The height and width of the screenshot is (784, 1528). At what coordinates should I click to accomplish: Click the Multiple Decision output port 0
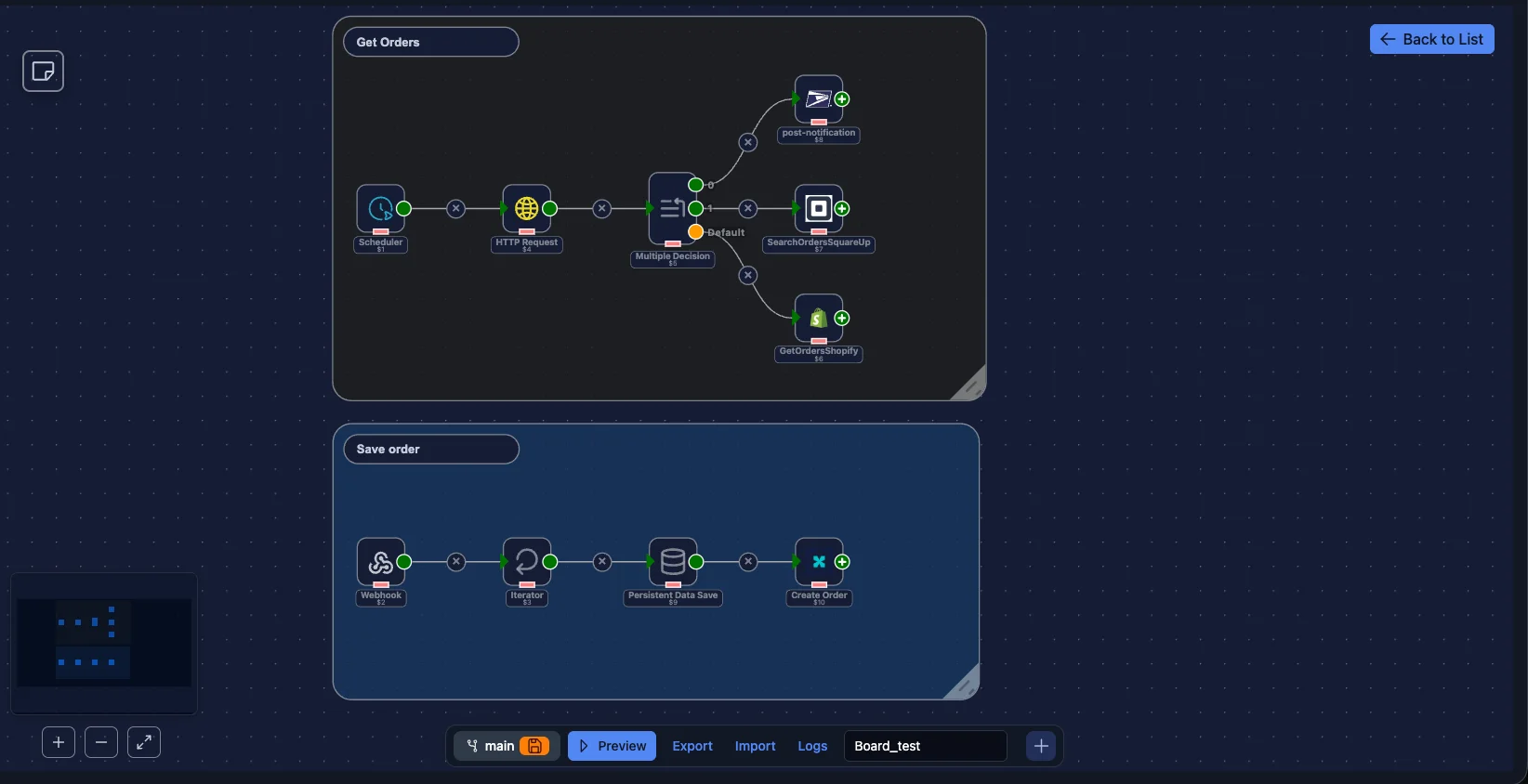point(695,185)
